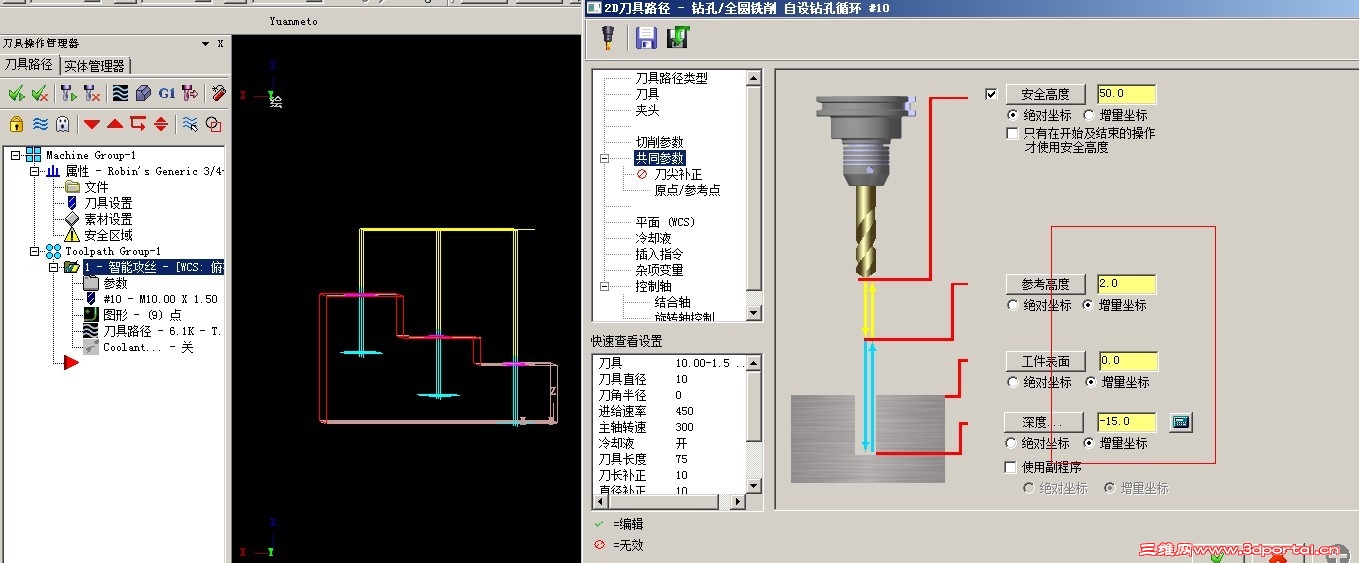The image size is (1359, 563).
Task: Click the tool holder icon in dialog toolbar
Action: pos(607,38)
